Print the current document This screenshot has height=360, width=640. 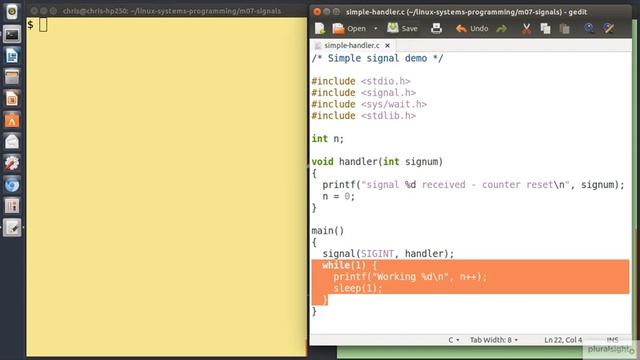click(436, 28)
